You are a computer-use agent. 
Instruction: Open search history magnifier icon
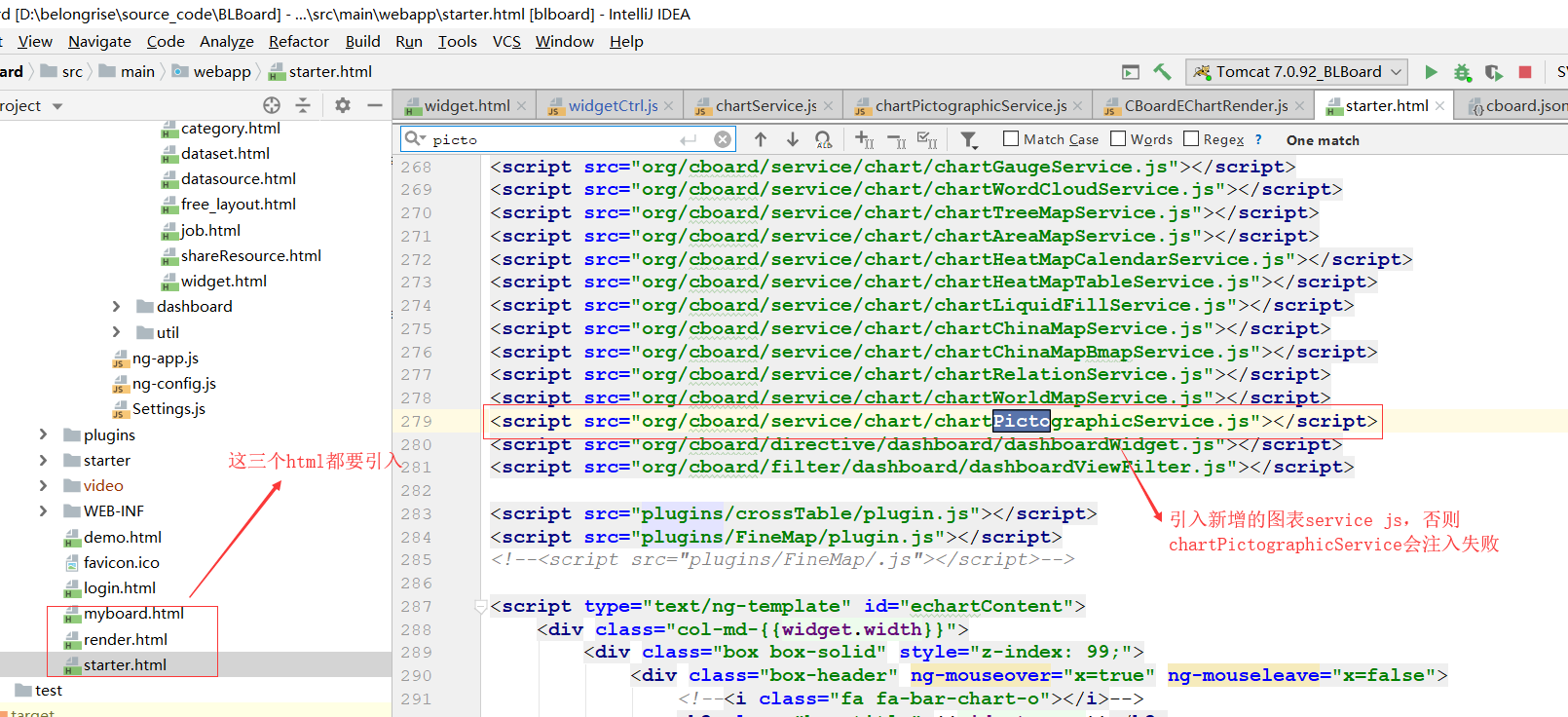coord(415,138)
